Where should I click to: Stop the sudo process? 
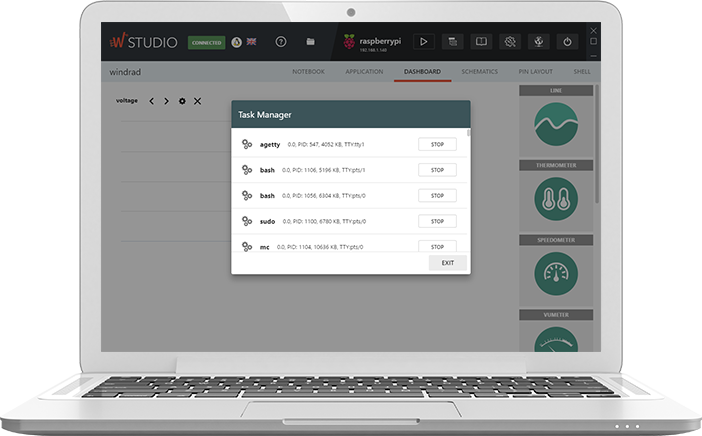pos(437,221)
